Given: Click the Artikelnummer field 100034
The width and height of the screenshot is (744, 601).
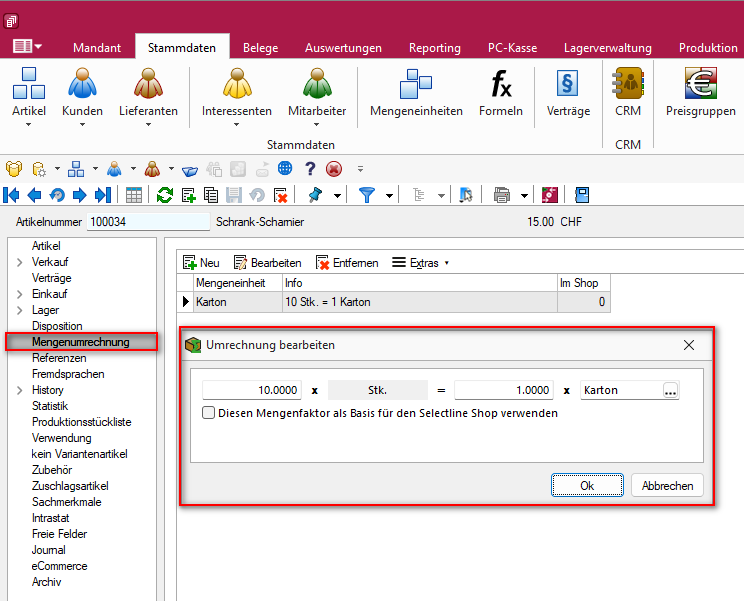Looking at the screenshot, I should tap(148, 222).
